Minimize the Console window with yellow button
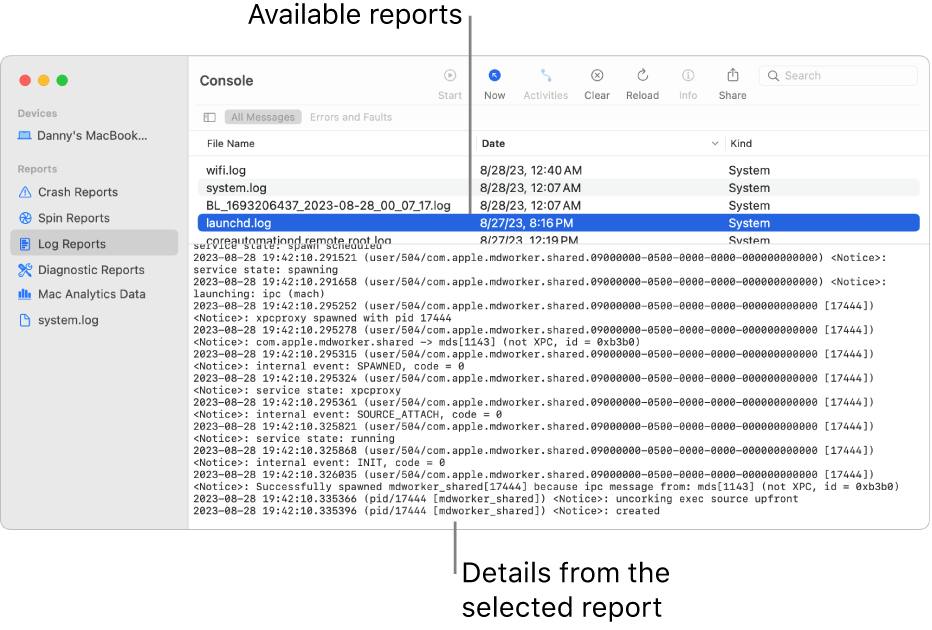This screenshot has width=932, height=630. [x=43, y=80]
